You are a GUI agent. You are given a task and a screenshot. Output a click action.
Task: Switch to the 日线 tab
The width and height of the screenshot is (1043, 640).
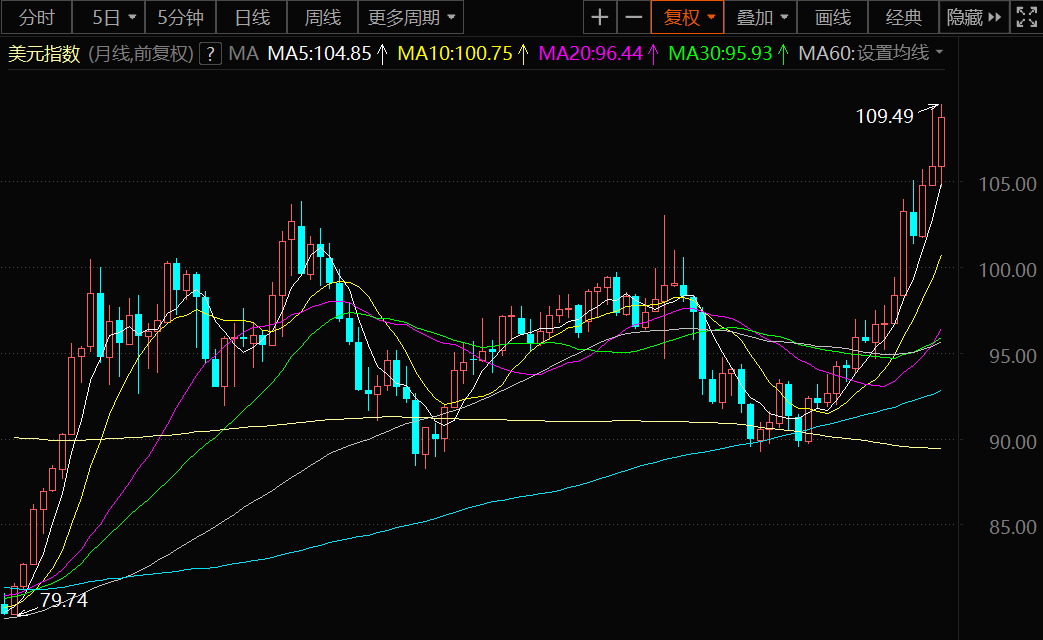252,17
